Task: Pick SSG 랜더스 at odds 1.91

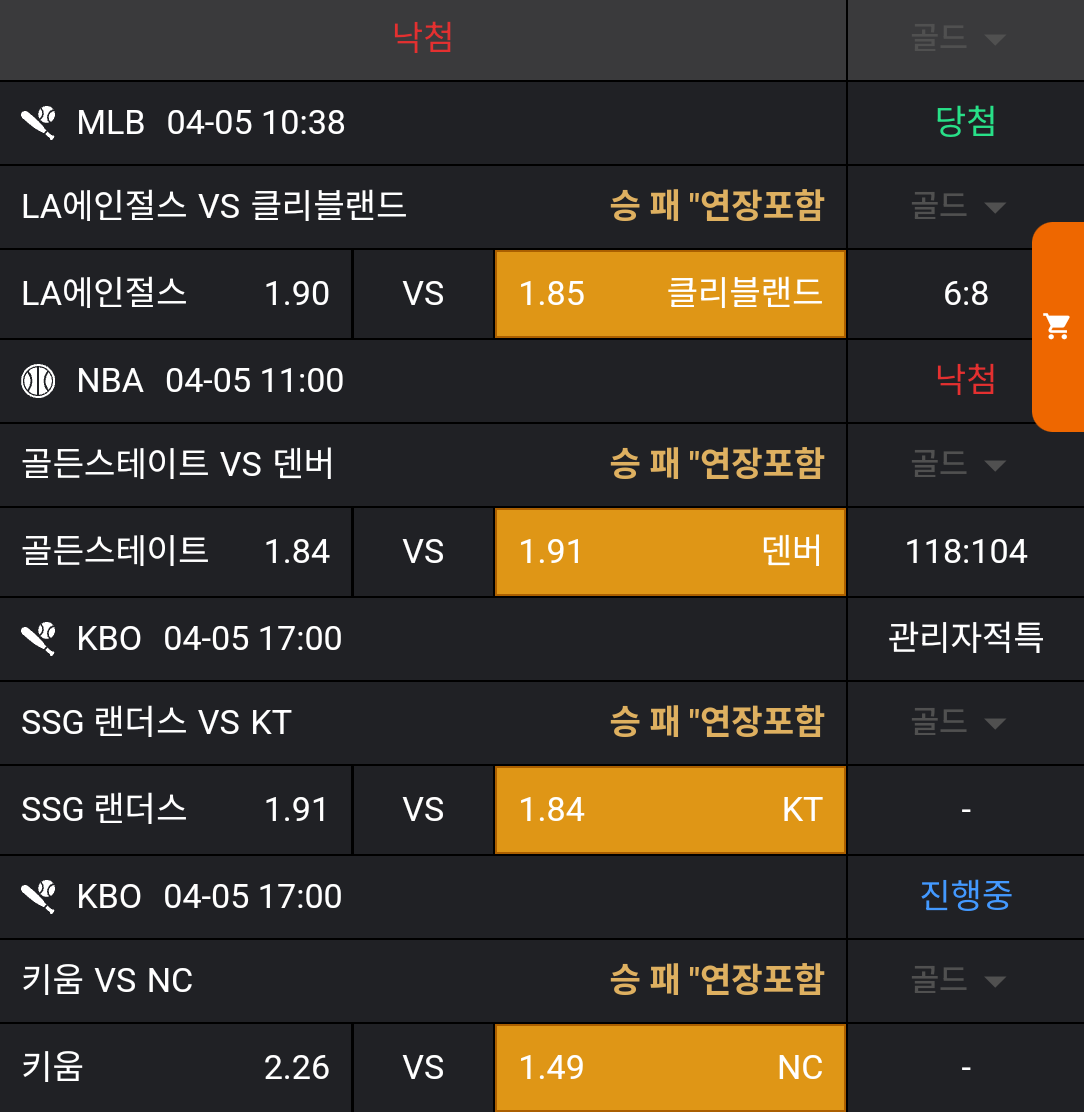Action: pyautogui.click(x=175, y=810)
